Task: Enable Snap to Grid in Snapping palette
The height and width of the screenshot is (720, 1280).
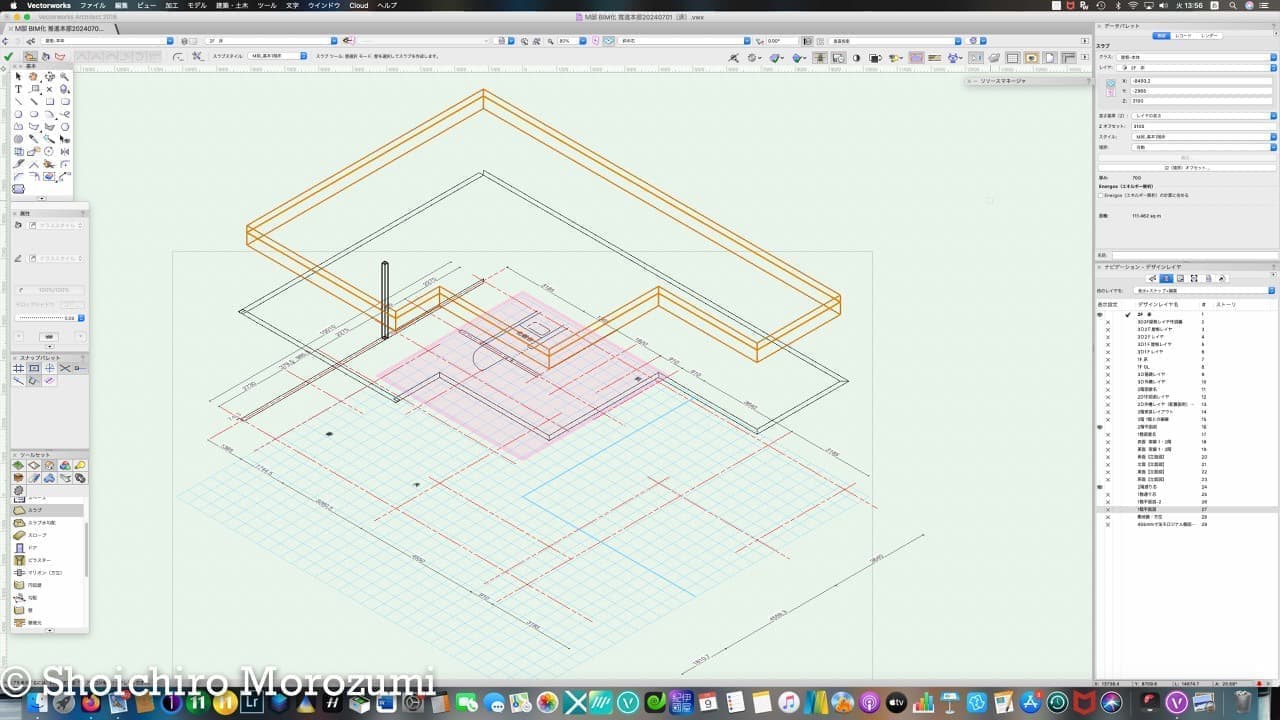Action: (x=18, y=368)
